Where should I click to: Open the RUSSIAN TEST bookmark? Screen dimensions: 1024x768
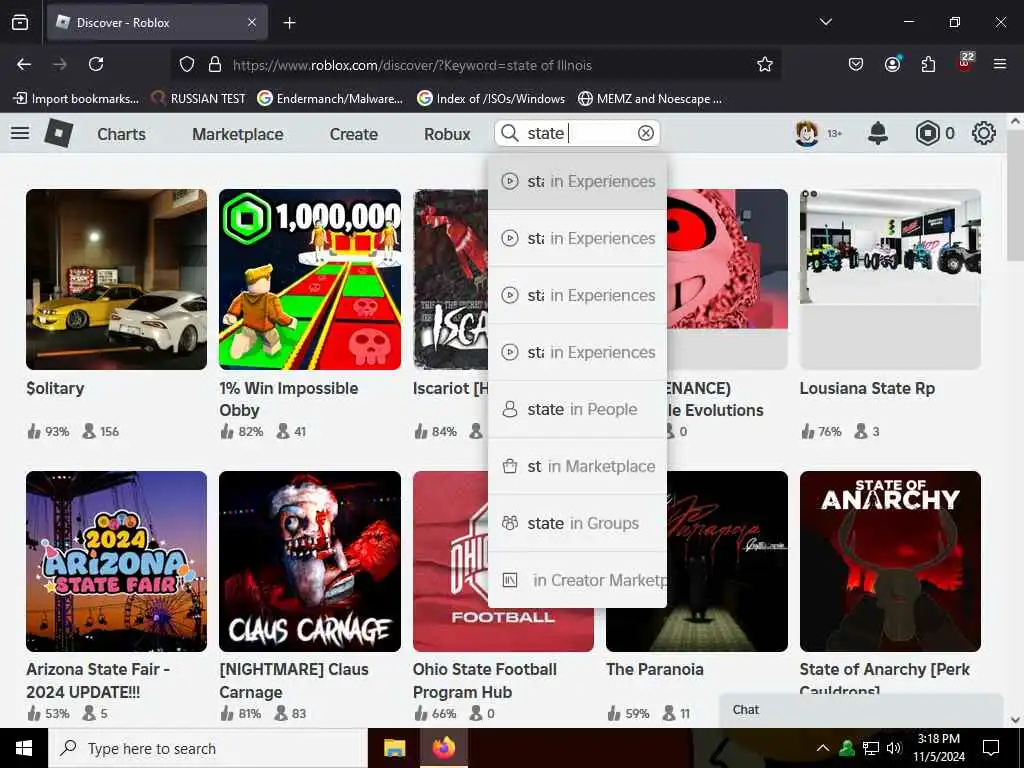pos(199,99)
